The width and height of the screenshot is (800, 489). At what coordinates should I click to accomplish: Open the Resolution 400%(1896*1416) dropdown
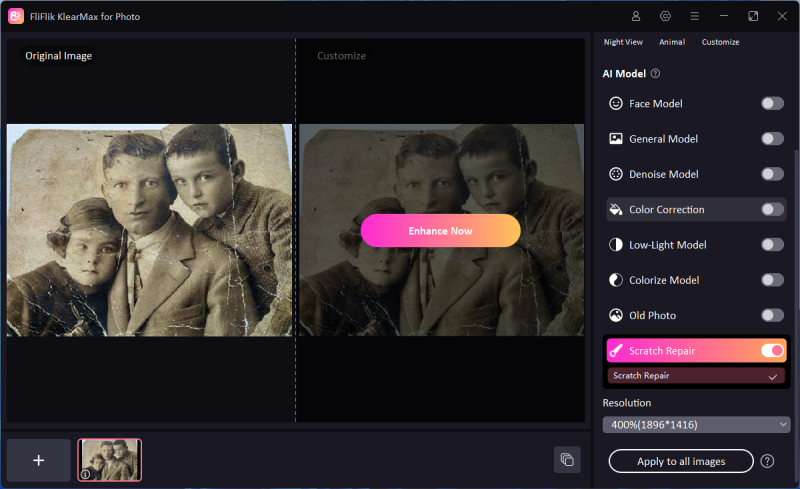point(696,425)
